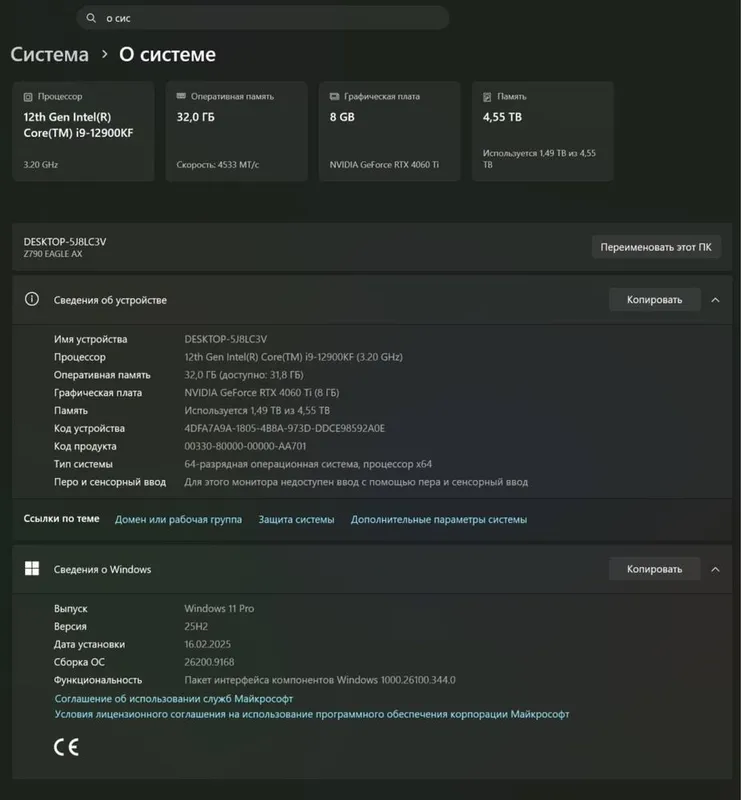Click the Оперативная память card icon
Screen dimensions: 741x800
pos(181,96)
